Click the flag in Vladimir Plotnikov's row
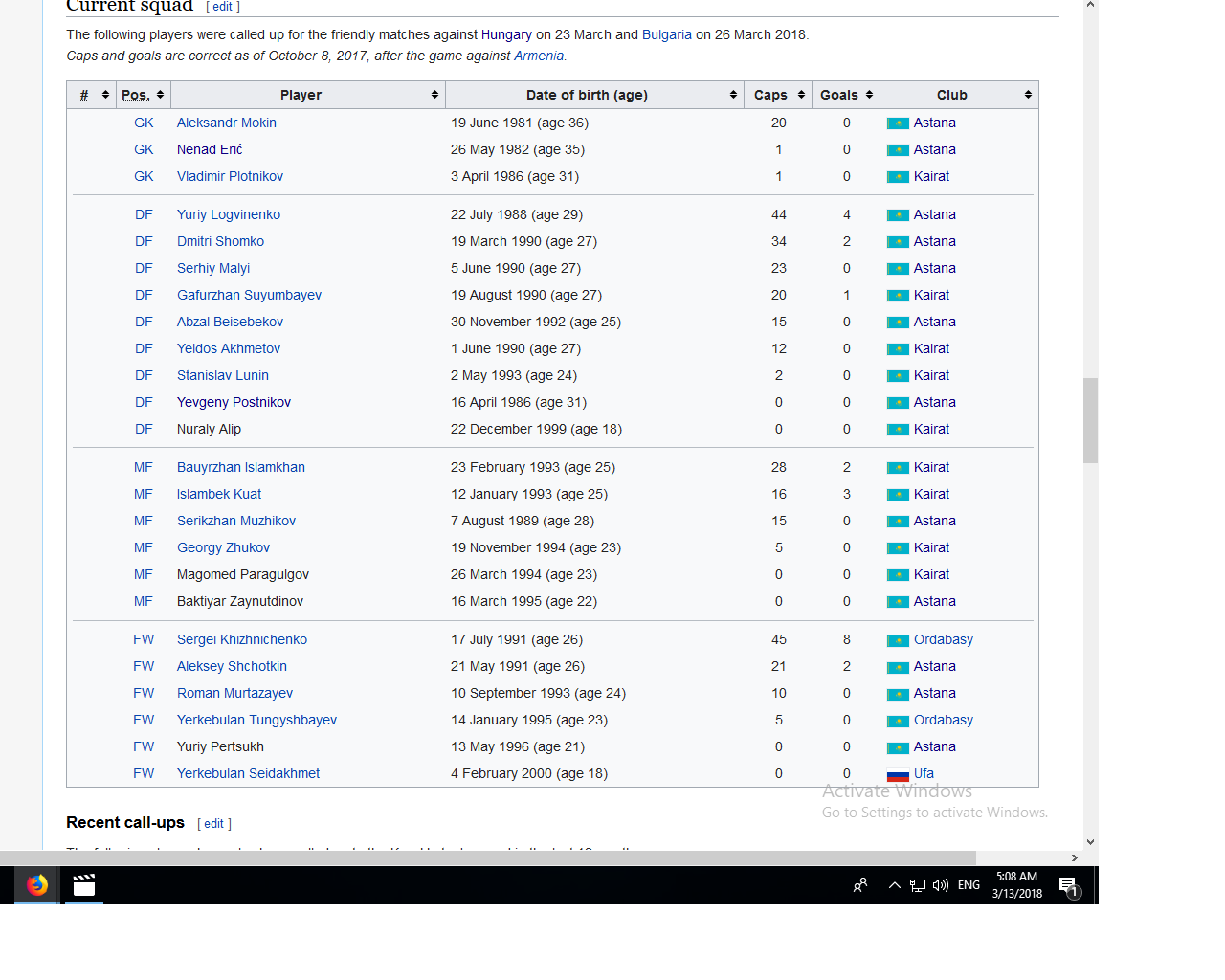 tap(898, 177)
